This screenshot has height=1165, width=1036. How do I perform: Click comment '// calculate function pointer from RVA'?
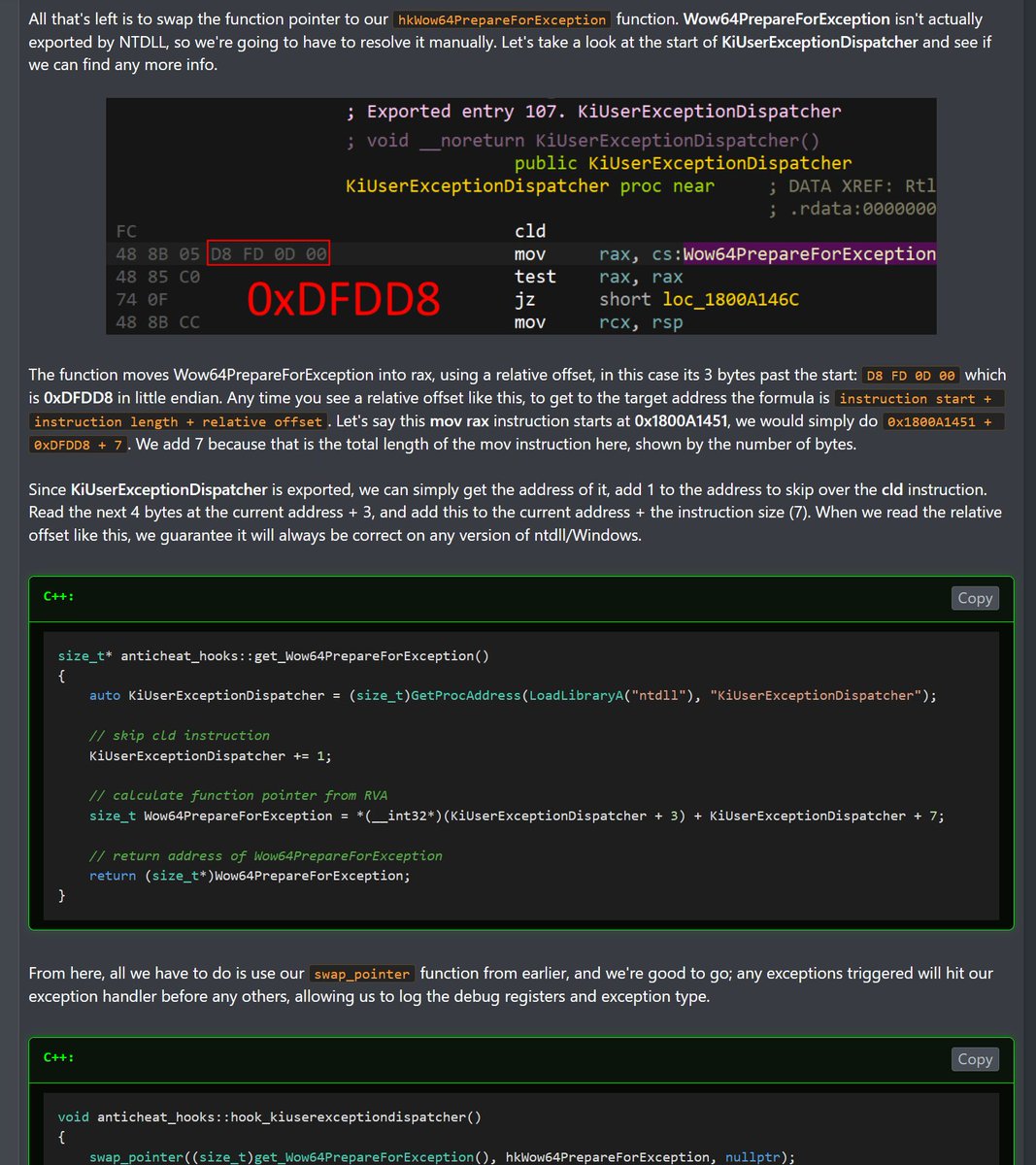click(239, 795)
